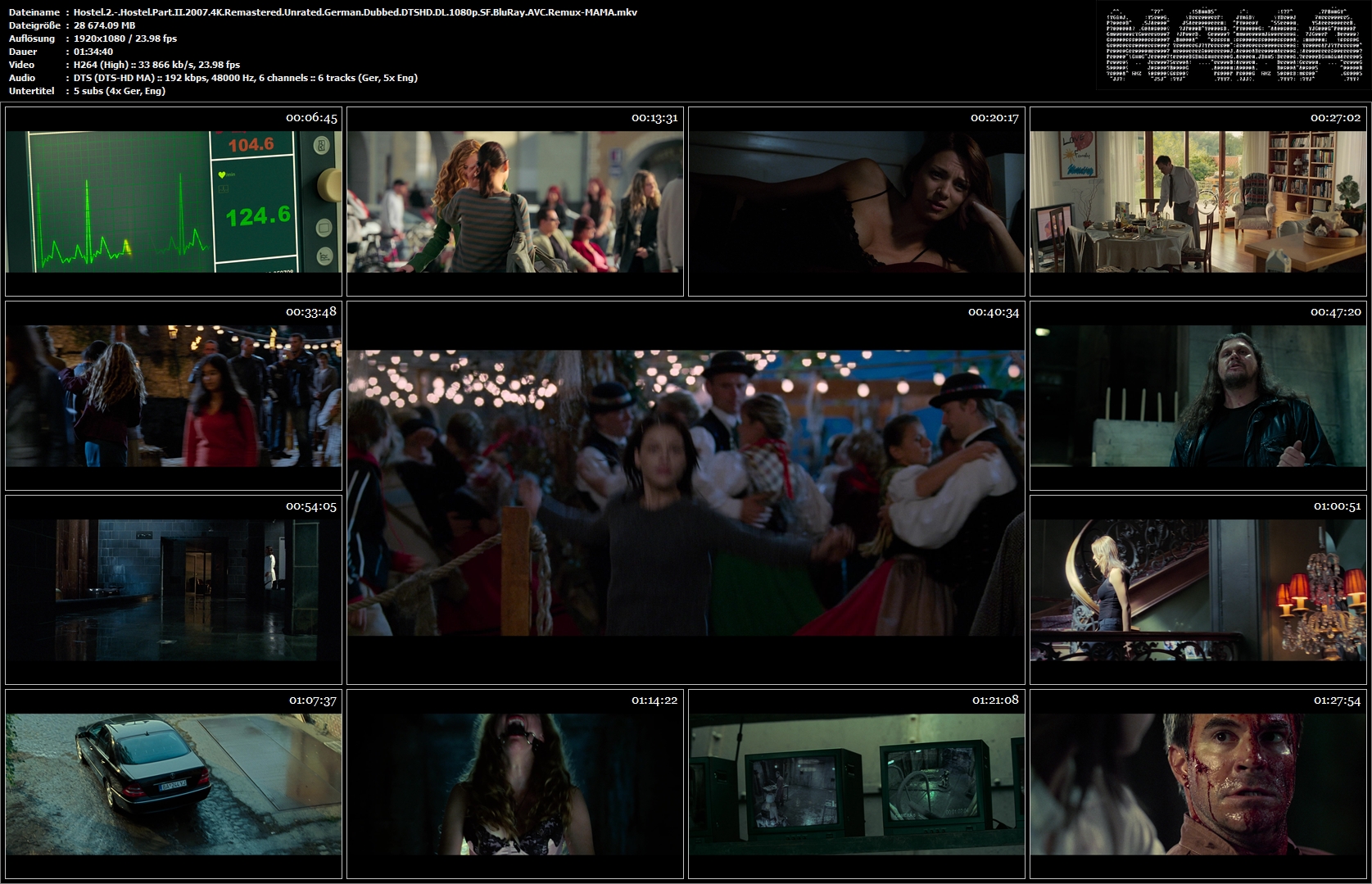Select the thumbnail at 00:06:45
This screenshot has width=1372, height=884.
[x=174, y=202]
